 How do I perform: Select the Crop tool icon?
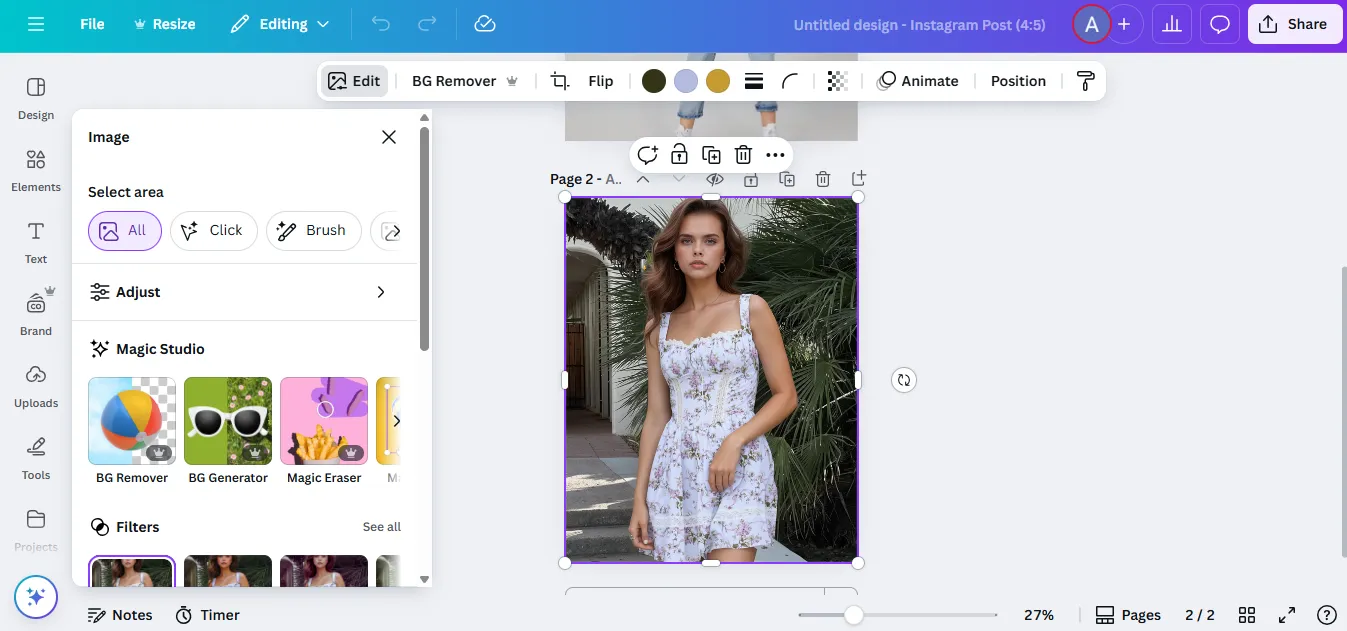pyautogui.click(x=560, y=82)
